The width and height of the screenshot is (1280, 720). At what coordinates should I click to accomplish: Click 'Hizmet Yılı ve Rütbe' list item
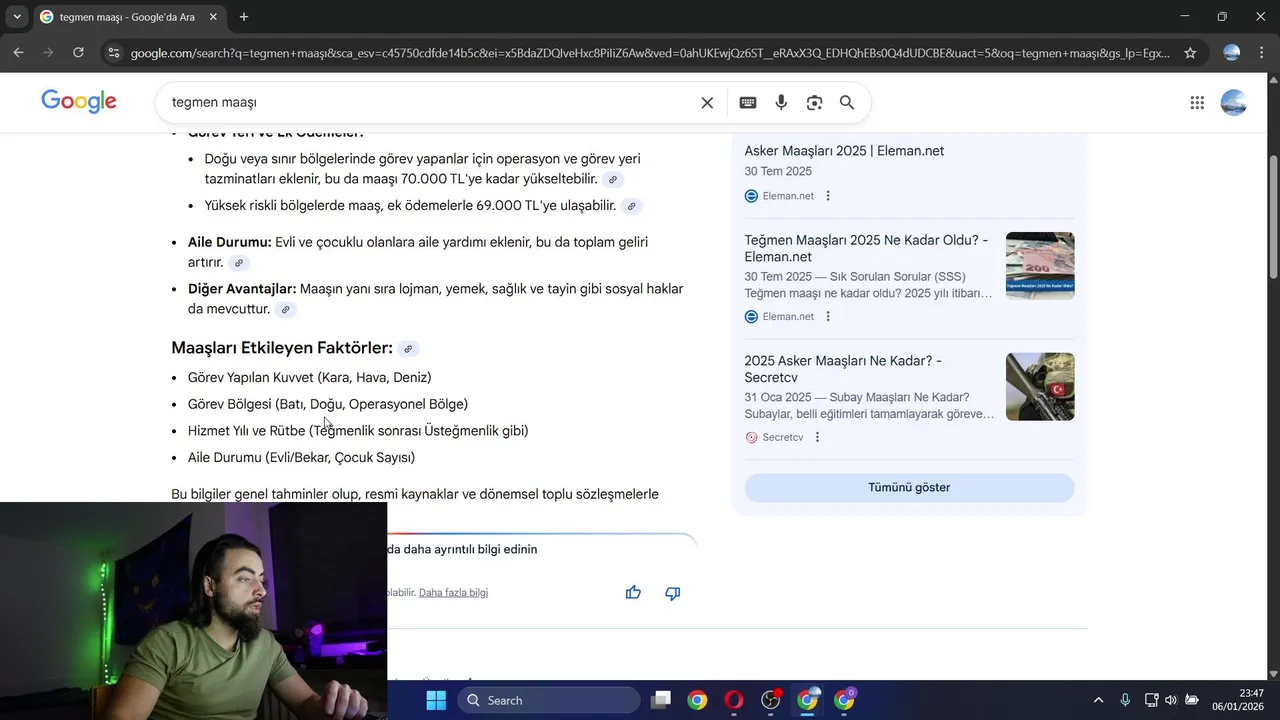pyautogui.click(x=358, y=431)
